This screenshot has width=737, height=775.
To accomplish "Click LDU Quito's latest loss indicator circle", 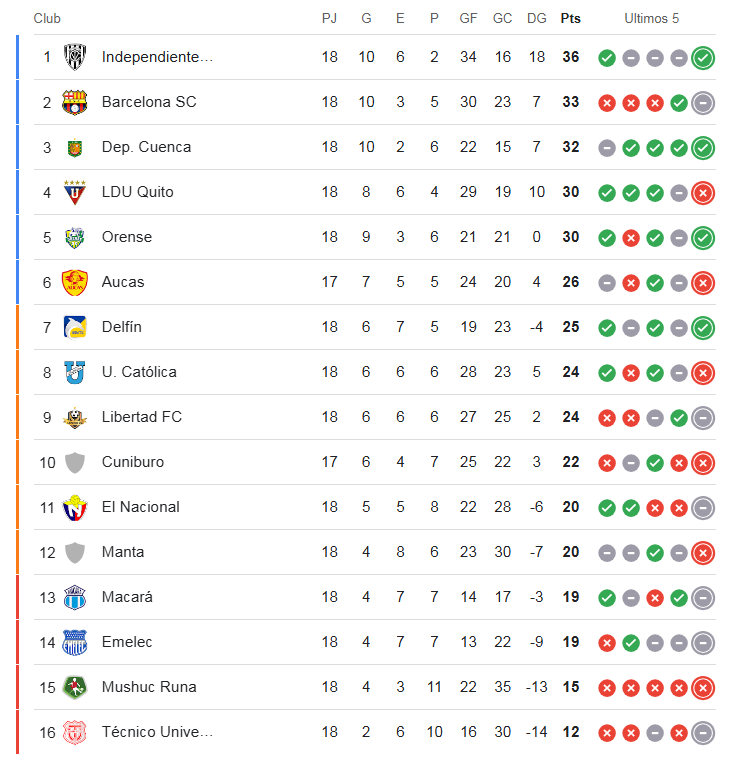I will click(x=703, y=193).
